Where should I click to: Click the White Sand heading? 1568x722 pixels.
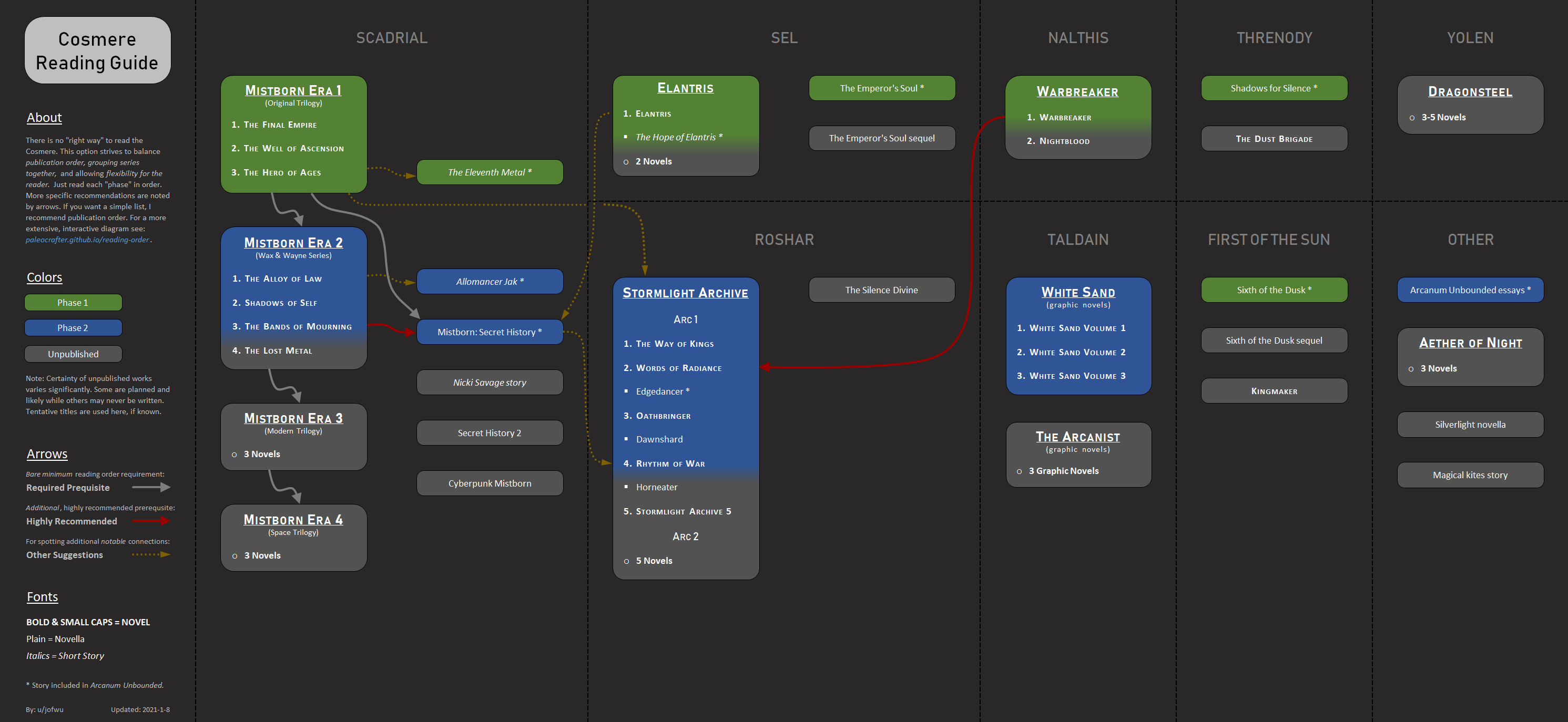1078,292
